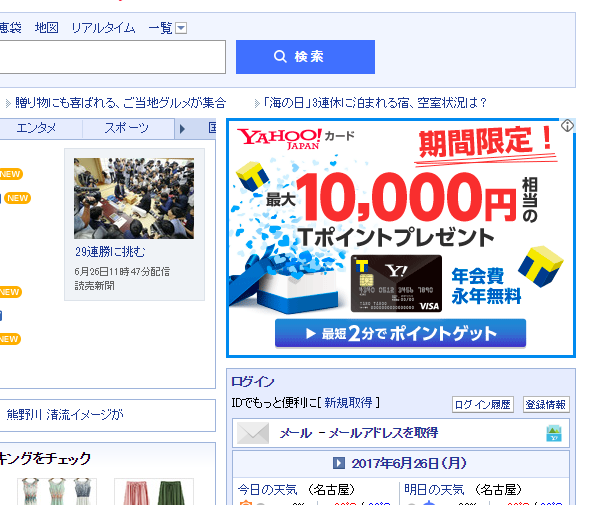Click the date arrow icon beside 2017年6月26日
Viewport: 599px width, 505px height.
click(338, 463)
